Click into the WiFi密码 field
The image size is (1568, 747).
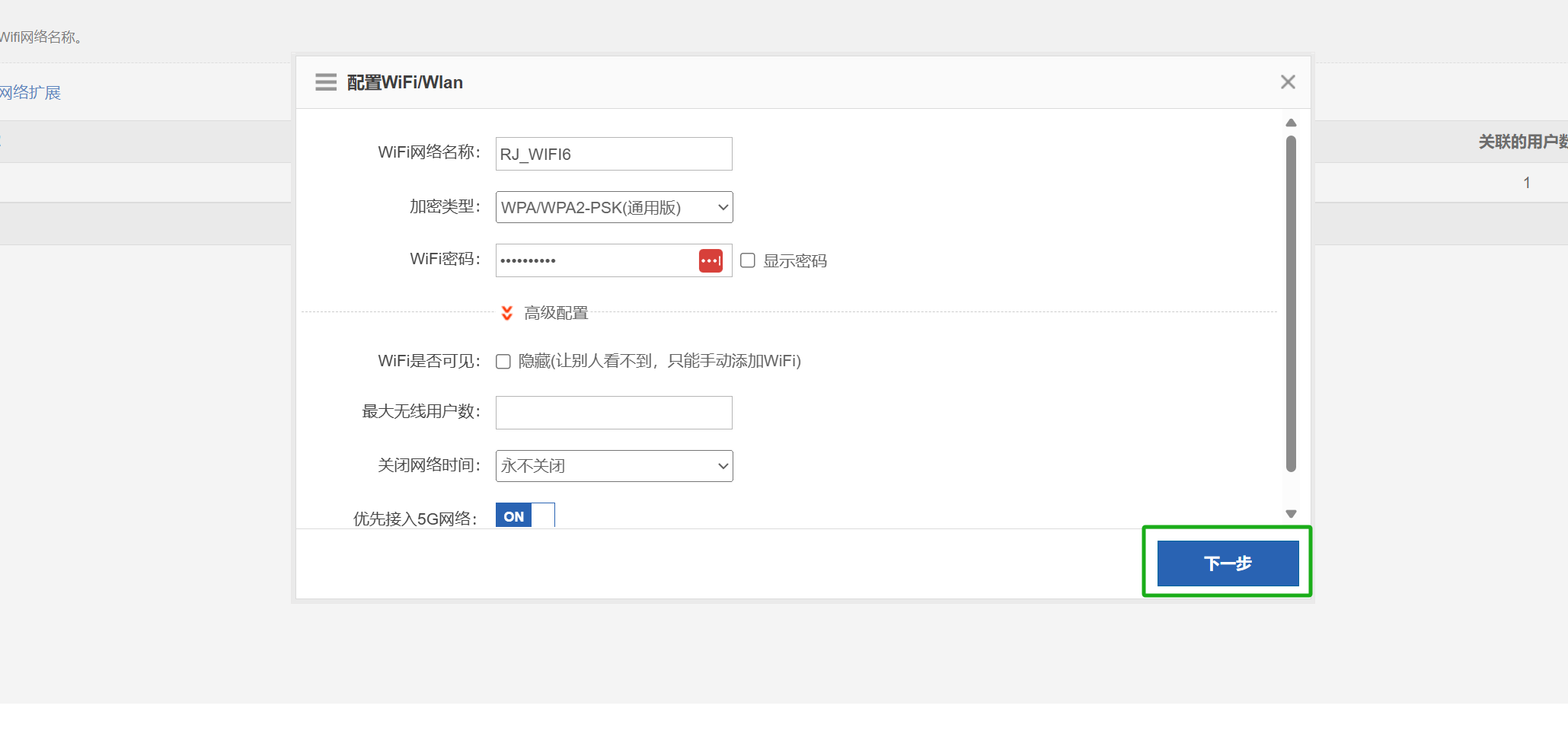click(594, 260)
